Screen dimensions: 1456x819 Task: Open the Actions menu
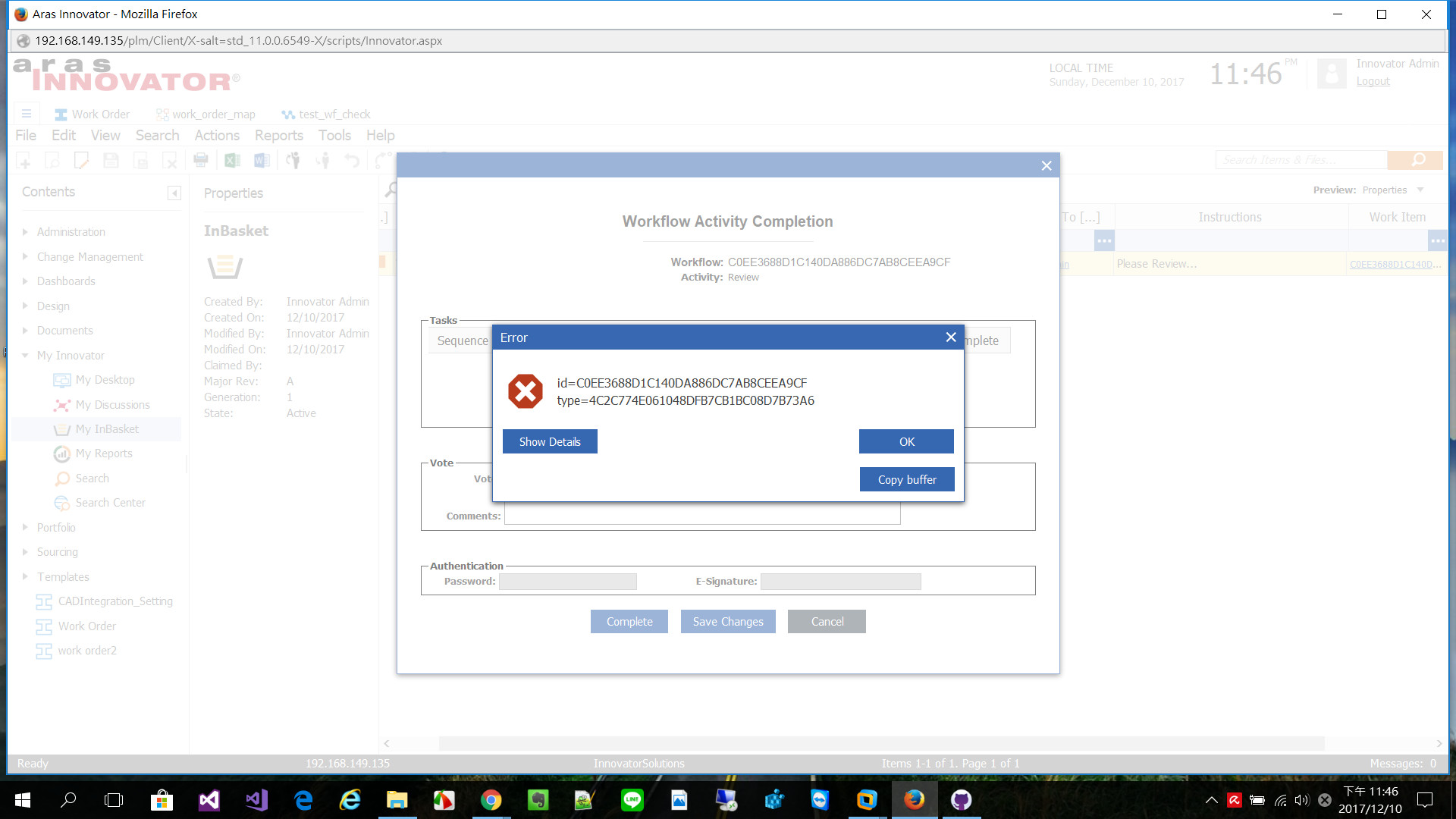click(x=217, y=136)
